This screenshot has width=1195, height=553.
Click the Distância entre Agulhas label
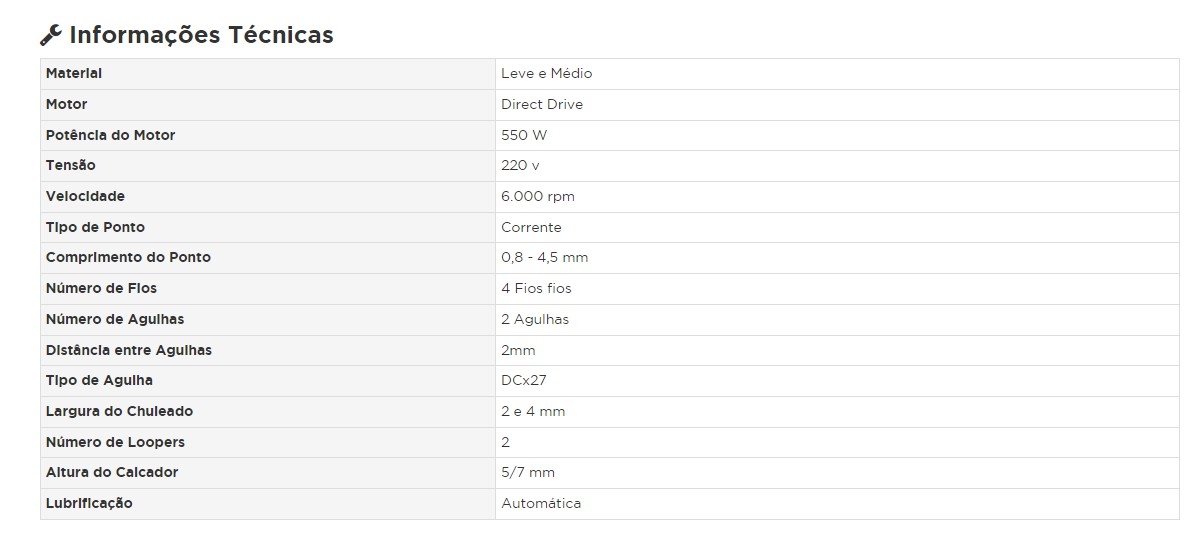pyautogui.click(x=129, y=350)
